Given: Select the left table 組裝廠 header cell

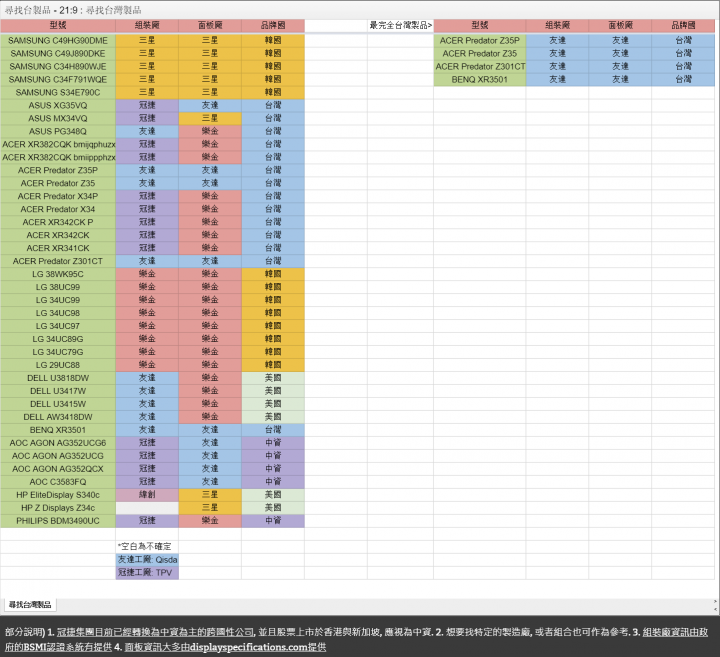Looking at the screenshot, I should [147, 25].
